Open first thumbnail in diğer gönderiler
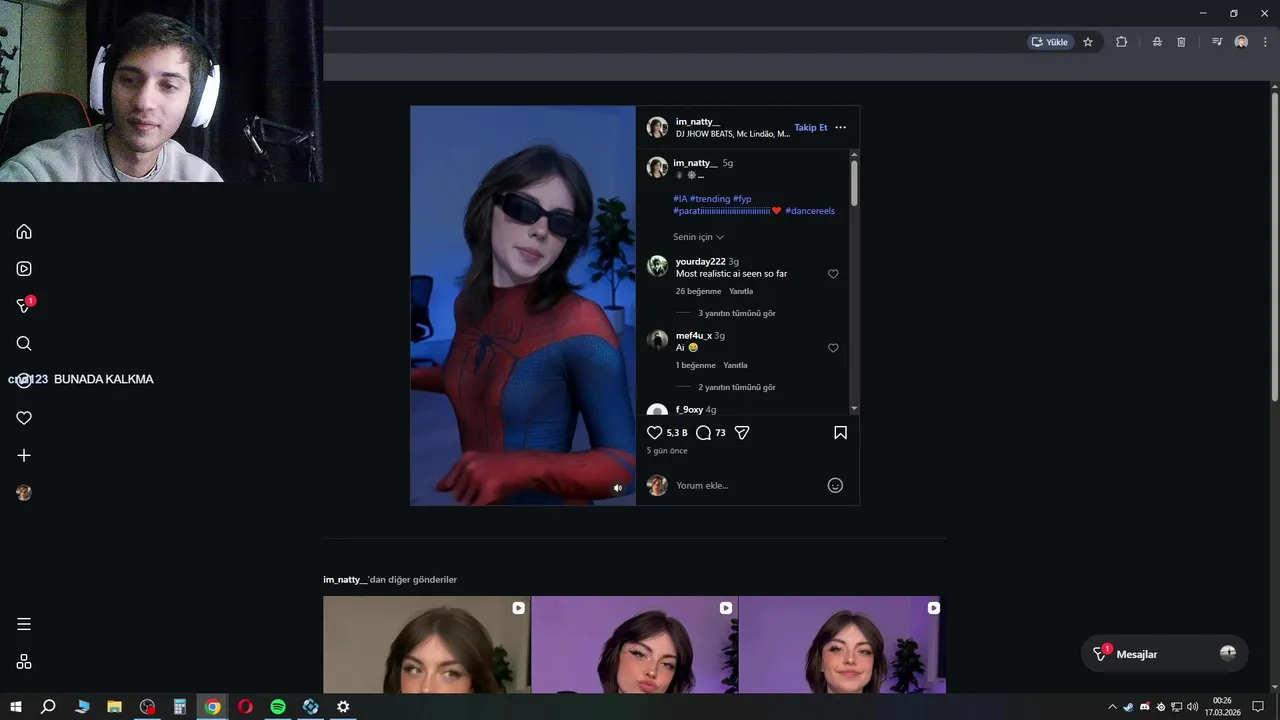1280x720 pixels. pos(427,645)
